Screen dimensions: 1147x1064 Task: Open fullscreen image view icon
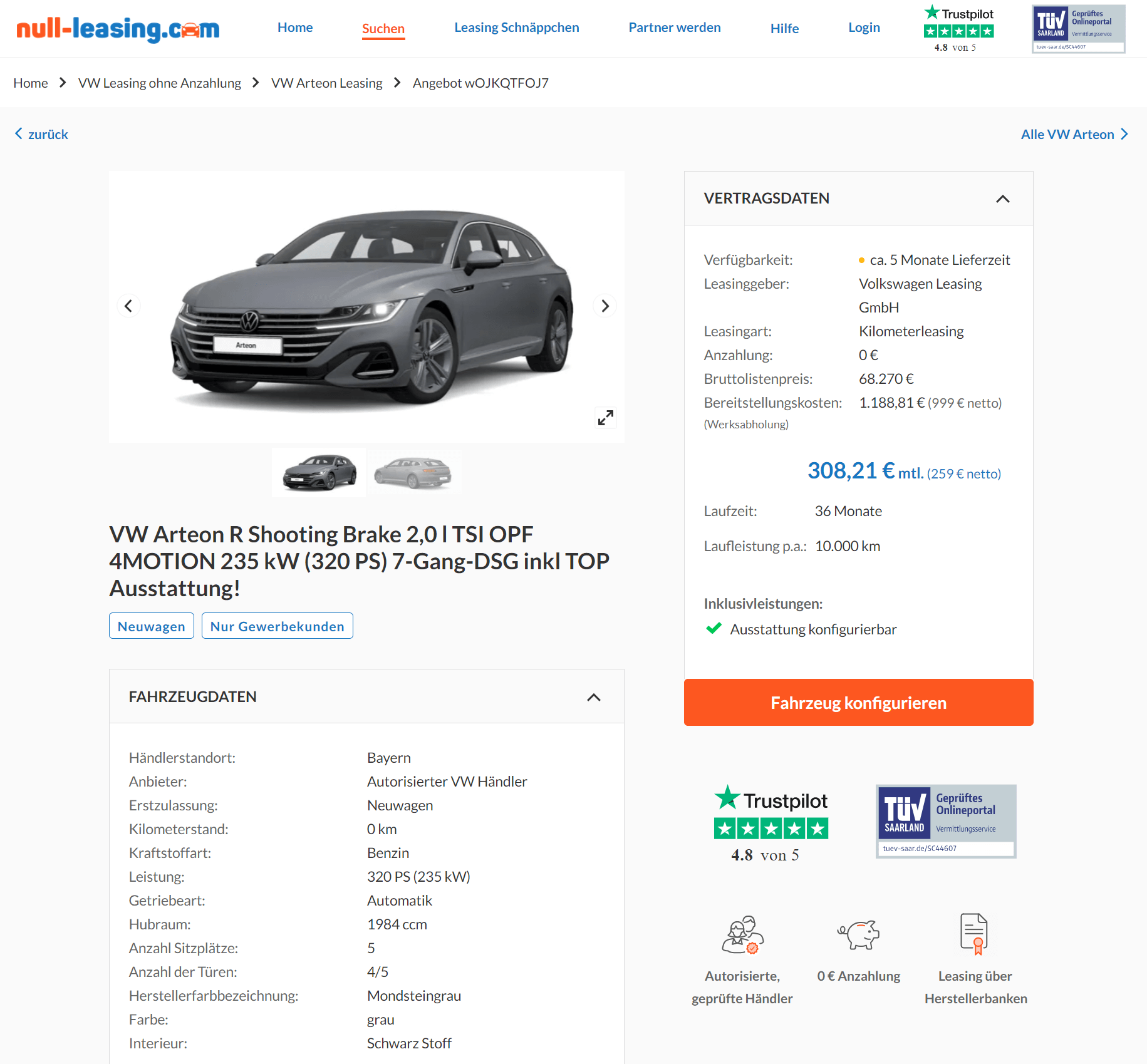point(605,417)
